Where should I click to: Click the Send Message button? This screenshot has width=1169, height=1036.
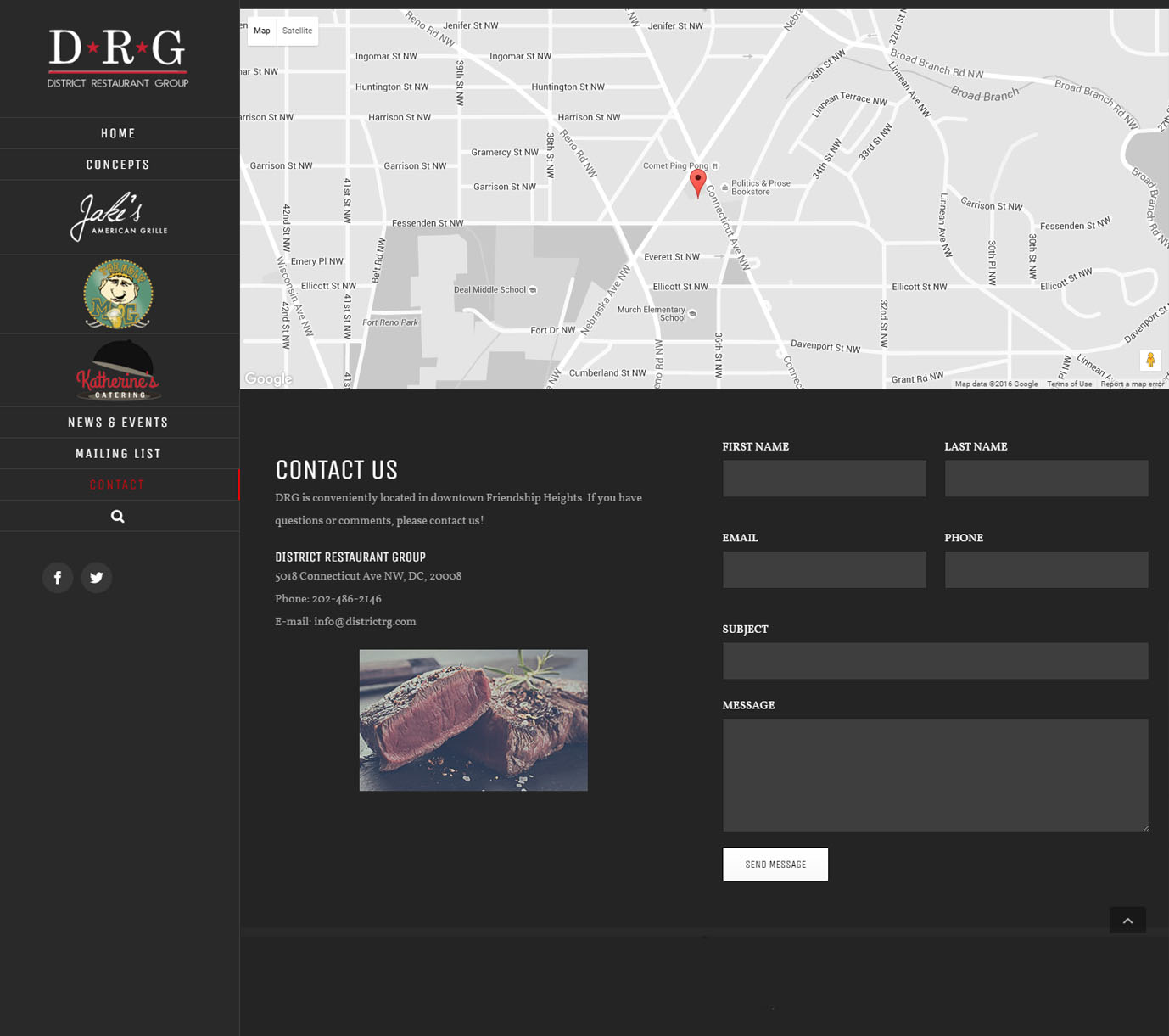tap(775, 865)
